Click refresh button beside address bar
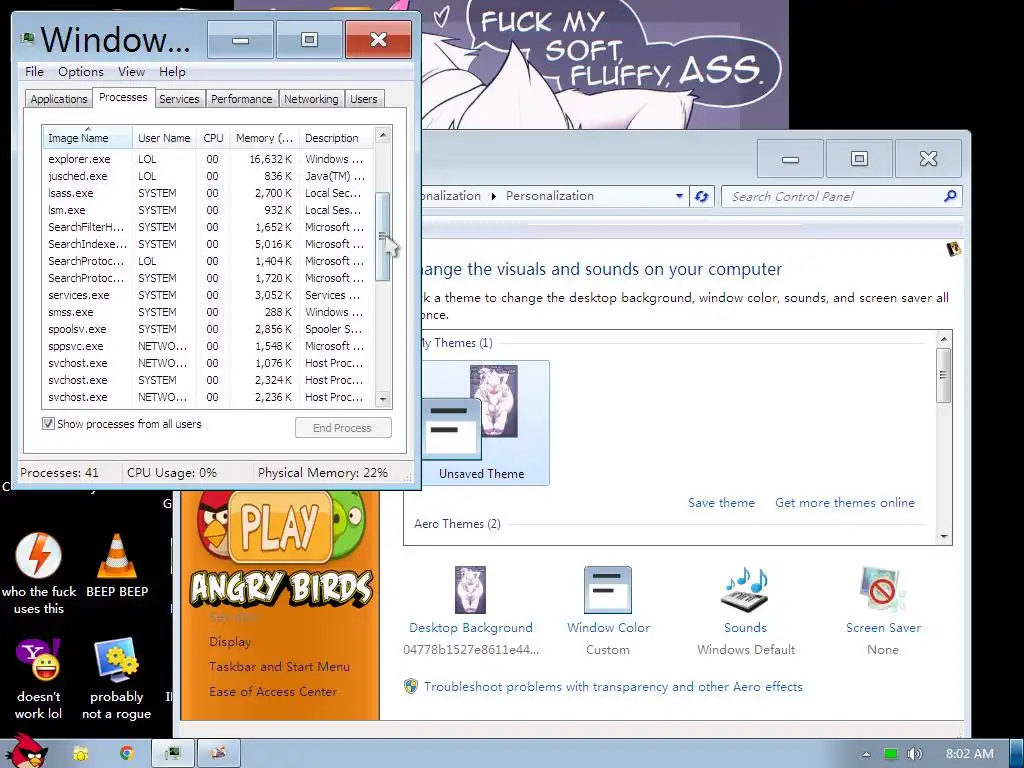 coord(701,197)
